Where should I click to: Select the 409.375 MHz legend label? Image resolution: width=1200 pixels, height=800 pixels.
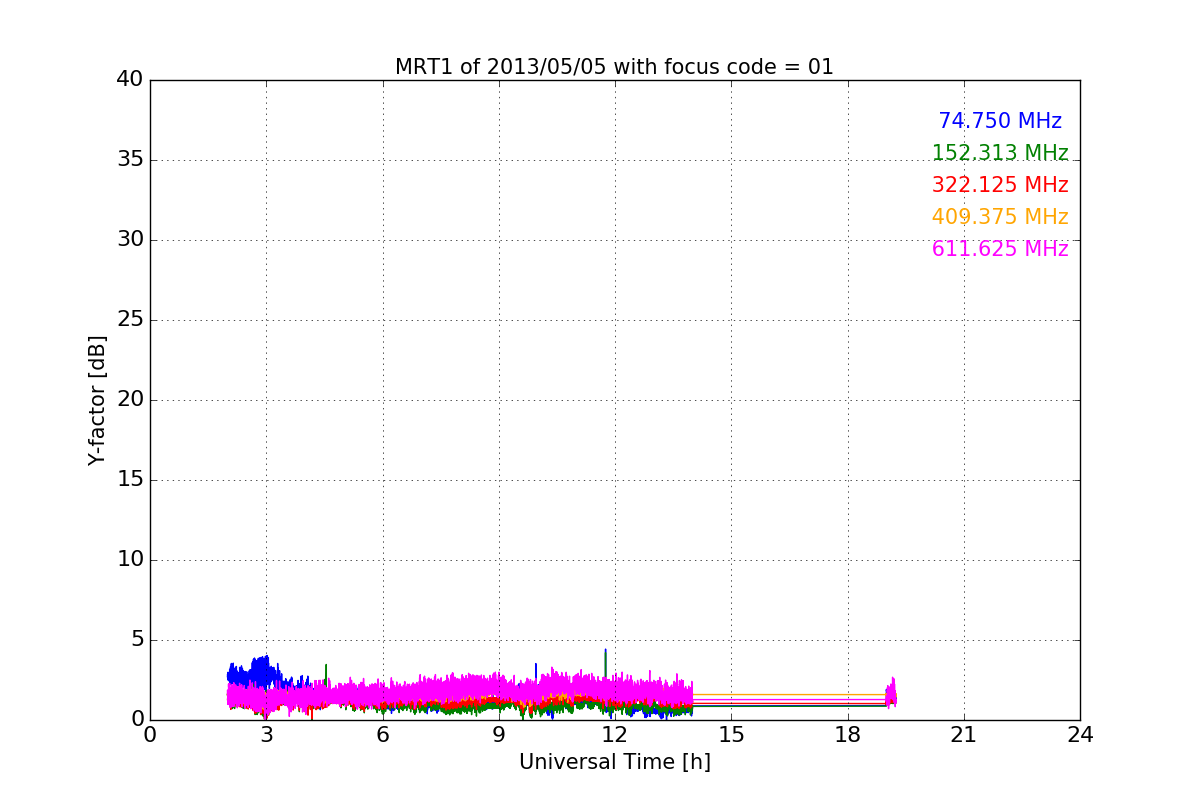[1000, 217]
